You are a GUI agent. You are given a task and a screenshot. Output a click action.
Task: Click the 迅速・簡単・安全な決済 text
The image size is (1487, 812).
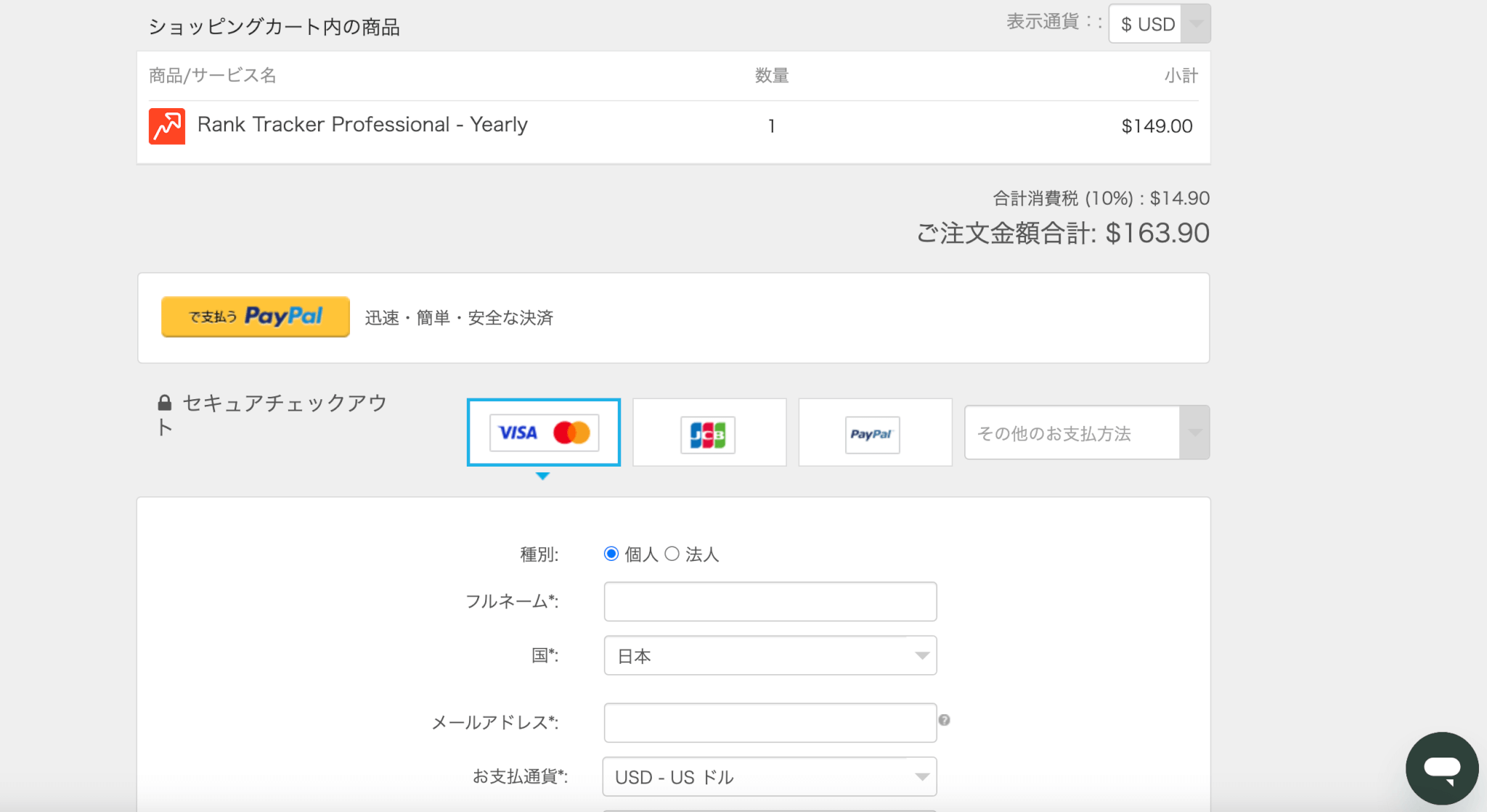click(459, 318)
